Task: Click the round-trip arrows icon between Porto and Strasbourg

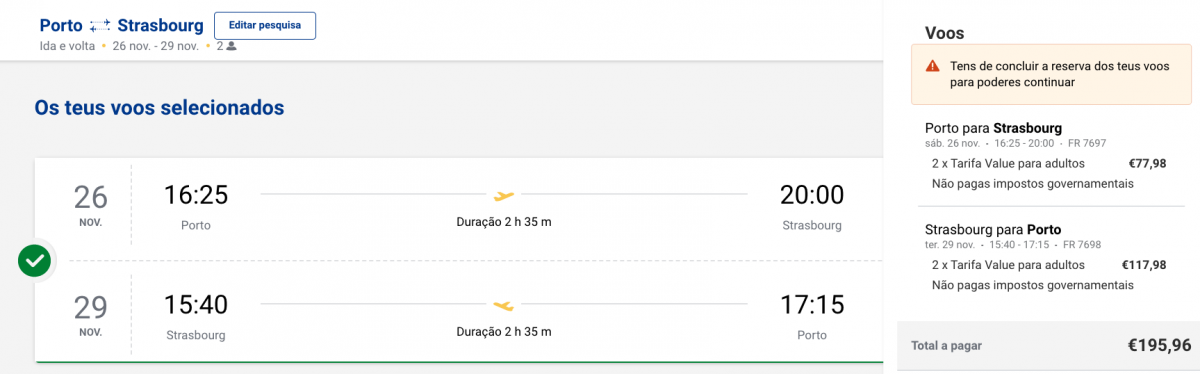Action: [100, 25]
